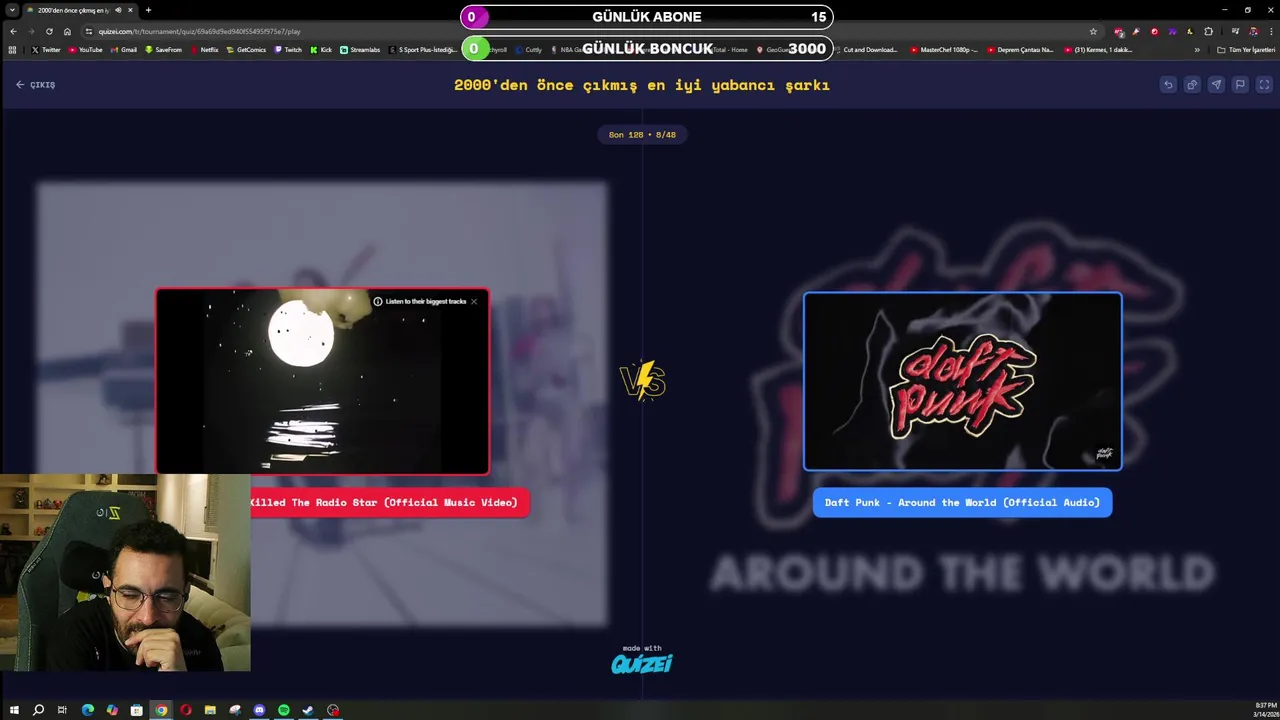Screen dimensions: 1280x720
Task: Click the flag report icon
Action: (x=1240, y=85)
